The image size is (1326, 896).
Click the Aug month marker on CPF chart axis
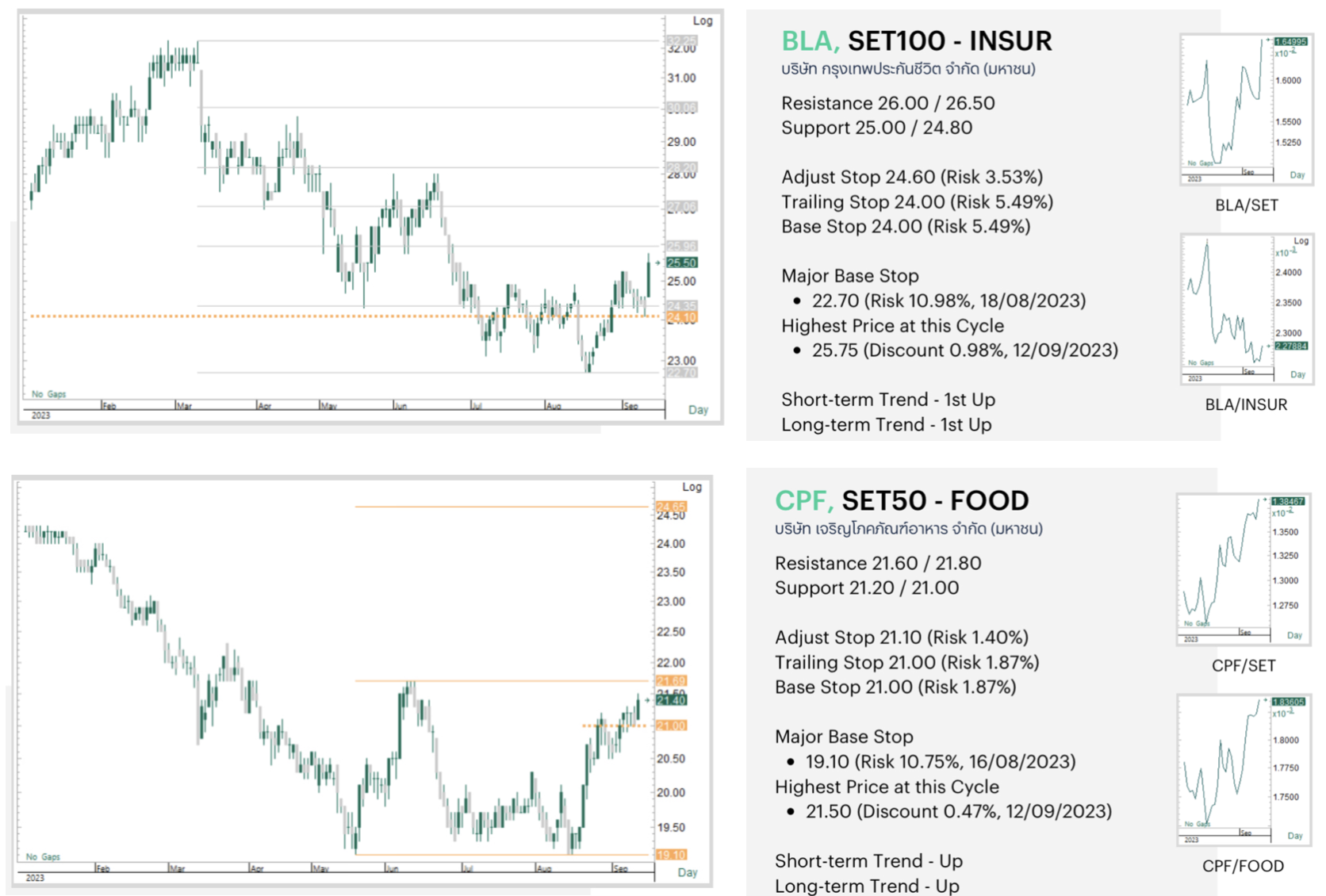click(x=544, y=869)
